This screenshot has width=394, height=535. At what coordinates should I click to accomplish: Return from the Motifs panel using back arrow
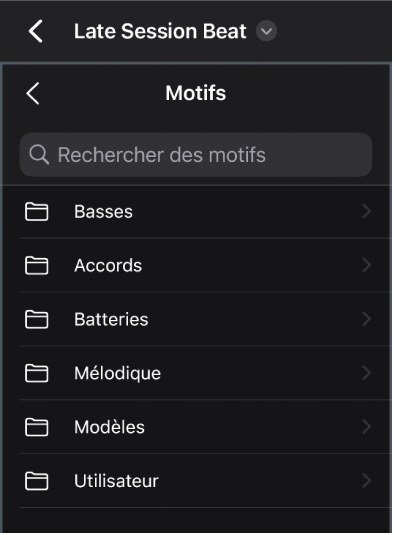pos(33,93)
